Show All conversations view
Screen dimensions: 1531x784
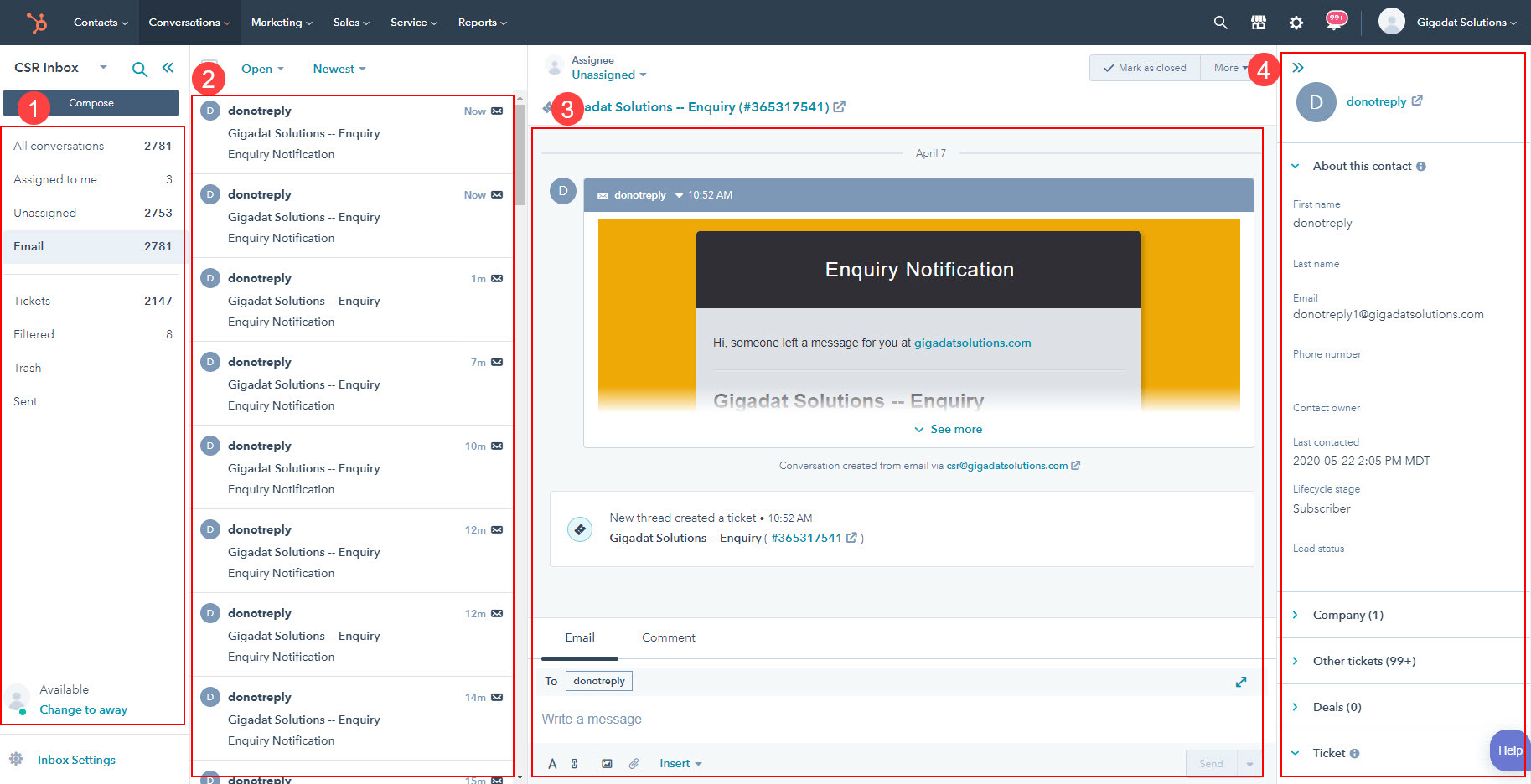(x=92, y=146)
